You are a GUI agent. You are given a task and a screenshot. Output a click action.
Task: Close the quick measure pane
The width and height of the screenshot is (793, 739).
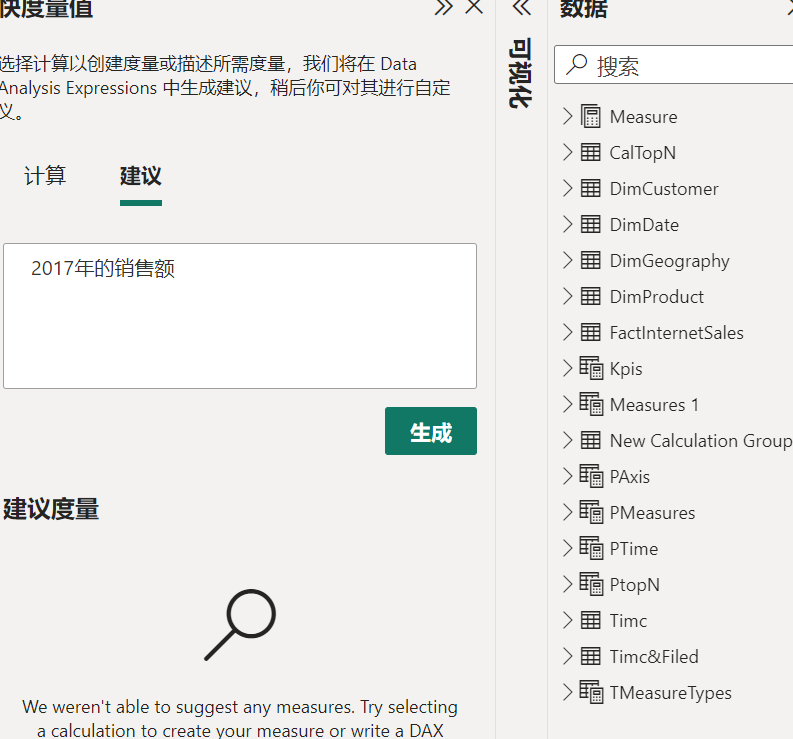[x=474, y=7]
